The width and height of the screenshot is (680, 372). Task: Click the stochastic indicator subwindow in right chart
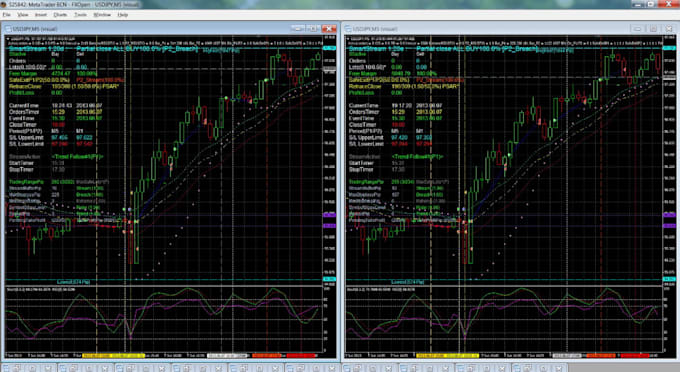click(x=504, y=319)
